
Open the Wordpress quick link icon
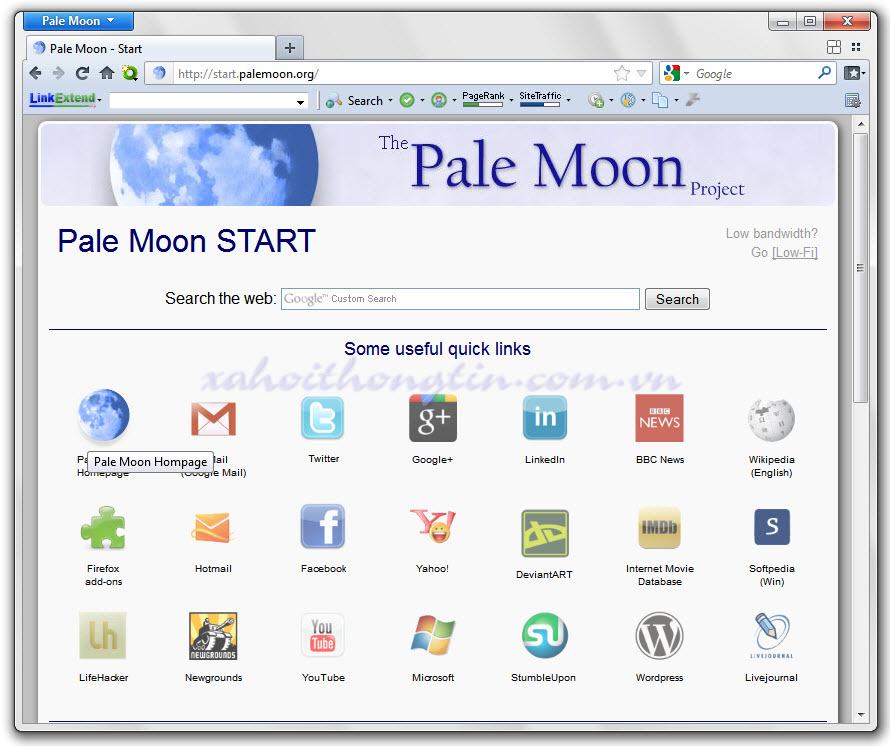659,635
